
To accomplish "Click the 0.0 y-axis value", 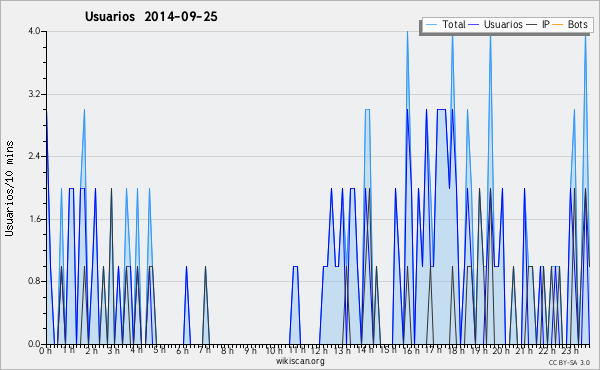I will tap(34, 344).
